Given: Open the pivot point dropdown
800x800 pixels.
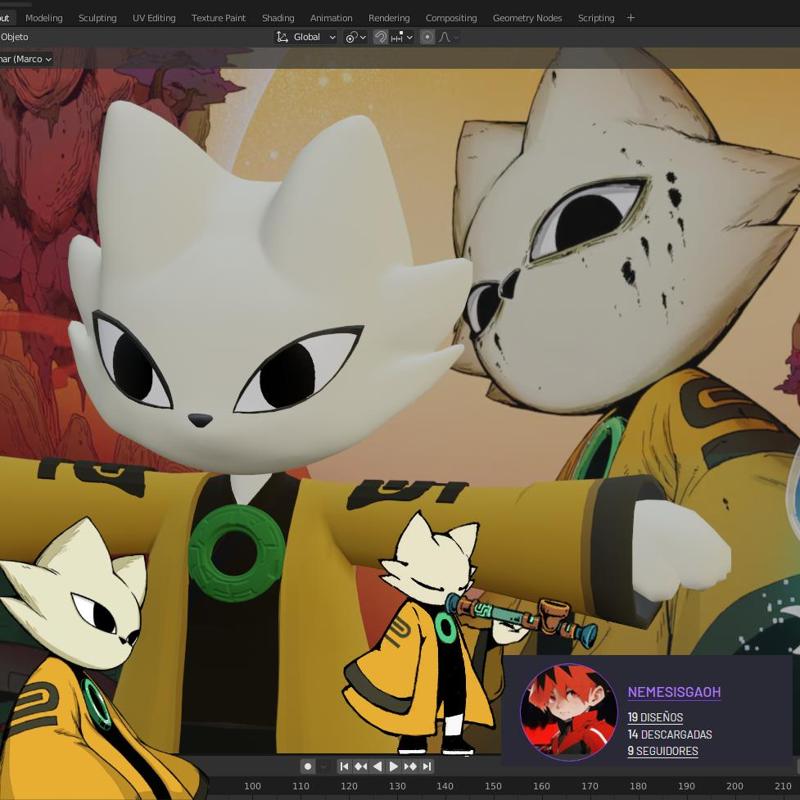Looking at the screenshot, I should point(355,37).
